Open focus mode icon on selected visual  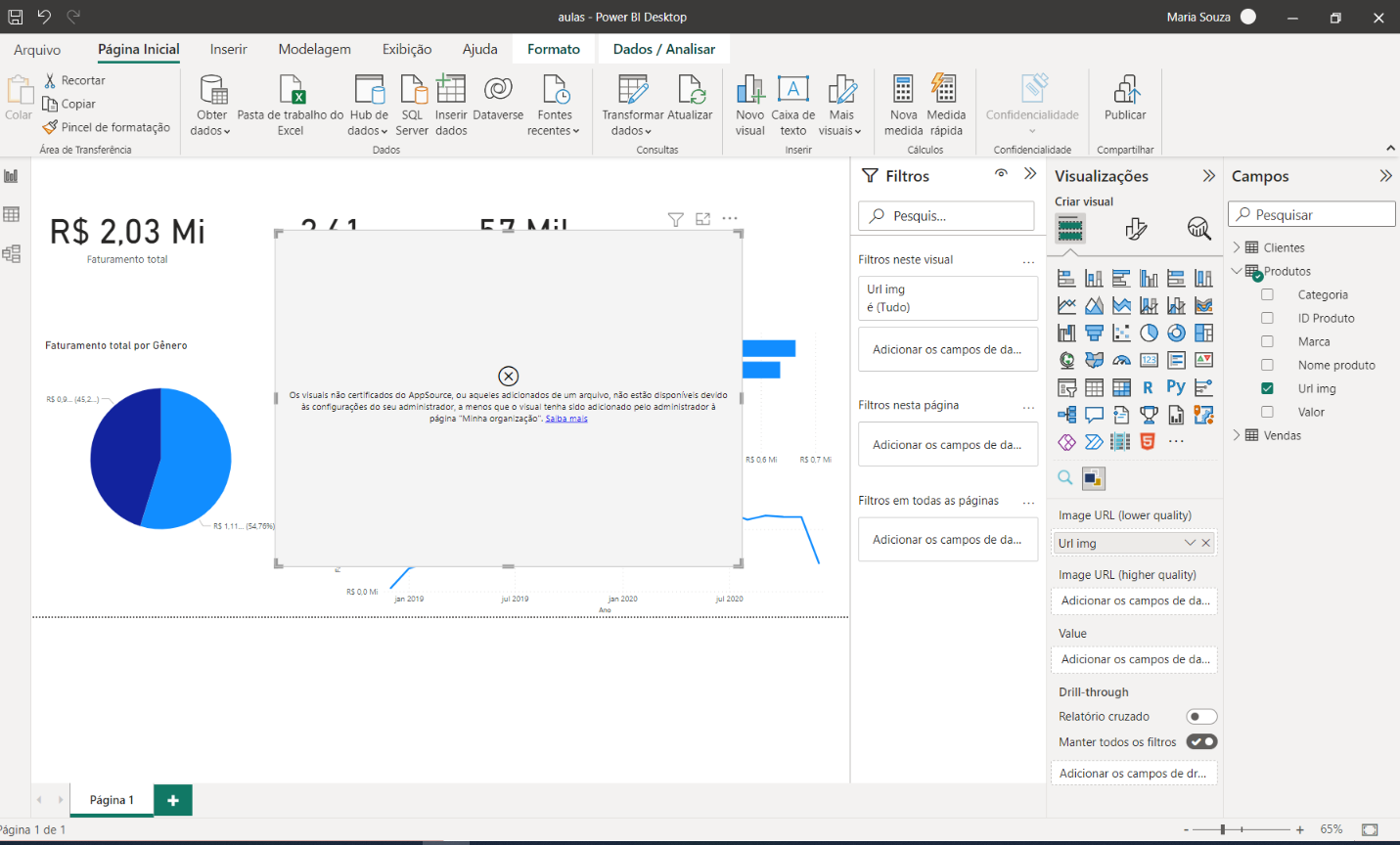[x=702, y=219]
